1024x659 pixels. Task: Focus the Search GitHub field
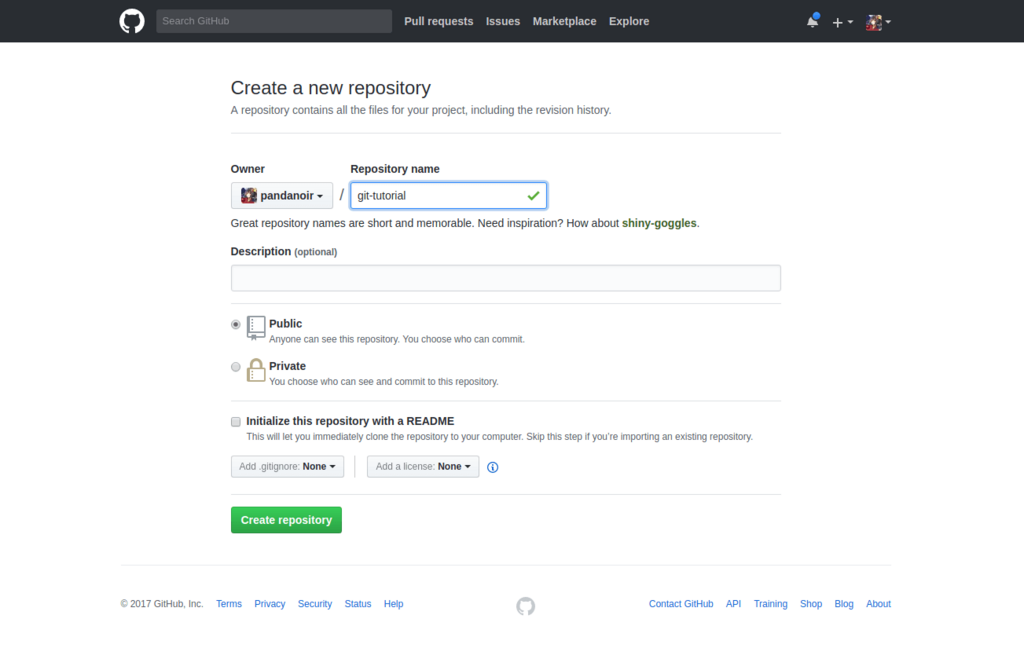[x=274, y=21]
